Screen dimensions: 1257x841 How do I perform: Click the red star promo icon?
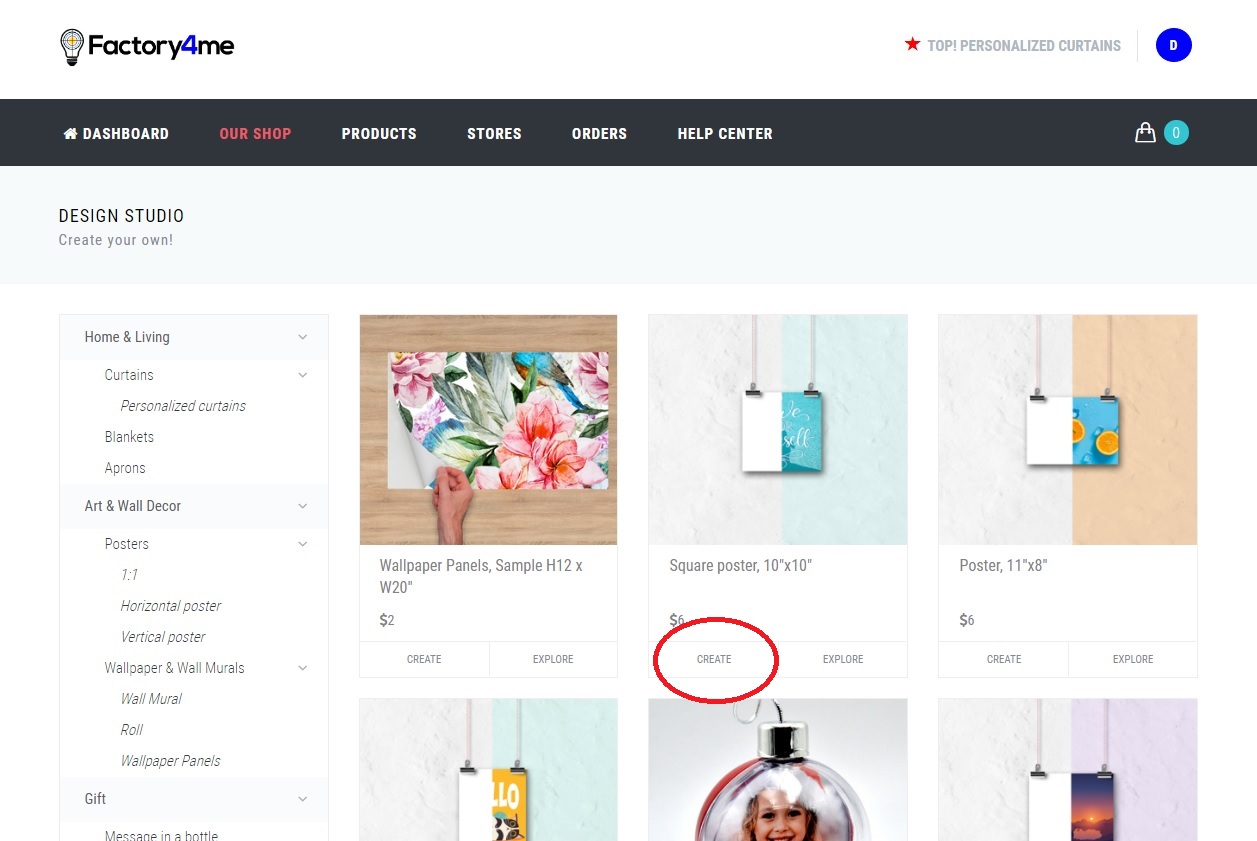912,44
